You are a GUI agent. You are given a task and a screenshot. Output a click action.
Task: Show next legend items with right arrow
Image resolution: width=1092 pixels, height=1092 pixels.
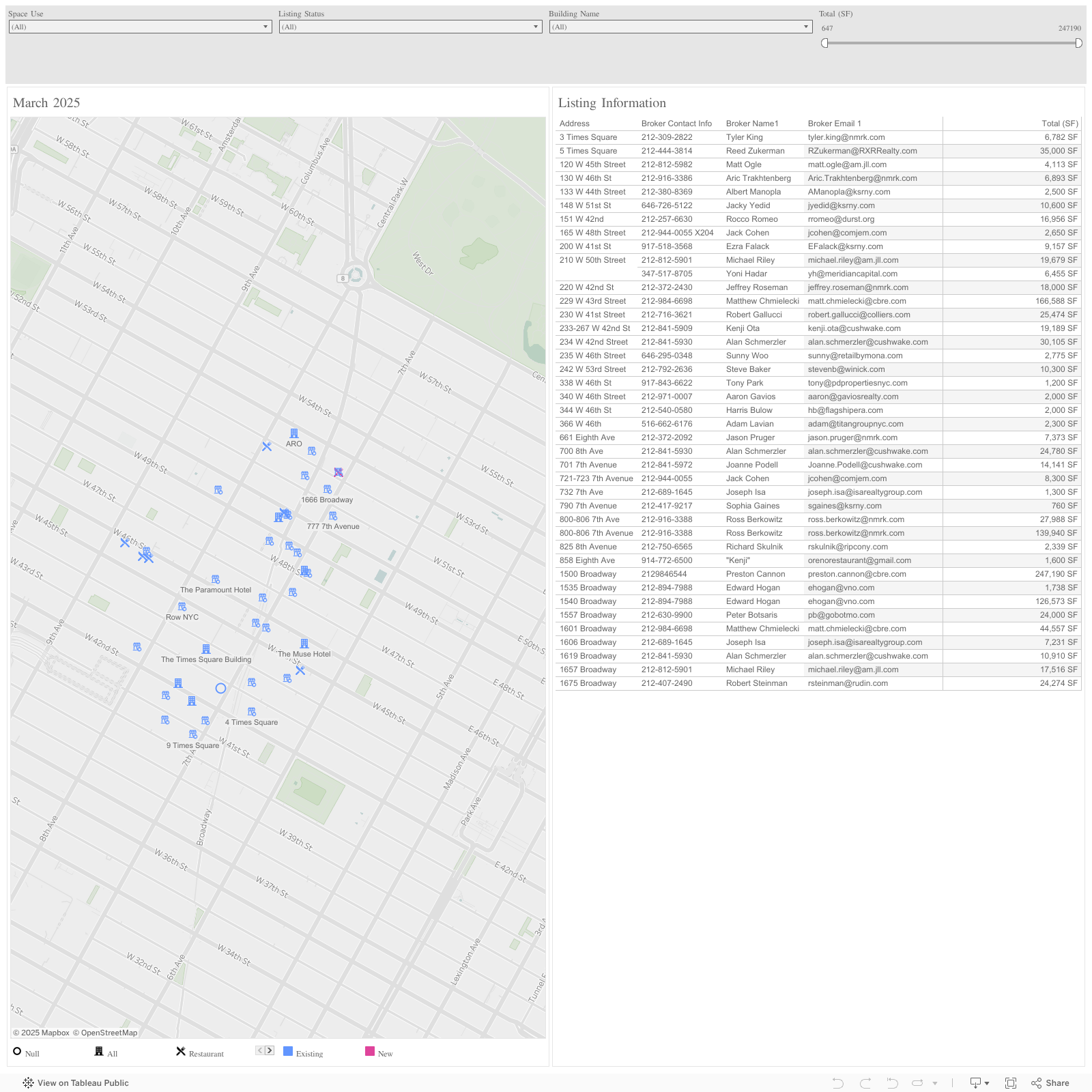click(270, 1051)
